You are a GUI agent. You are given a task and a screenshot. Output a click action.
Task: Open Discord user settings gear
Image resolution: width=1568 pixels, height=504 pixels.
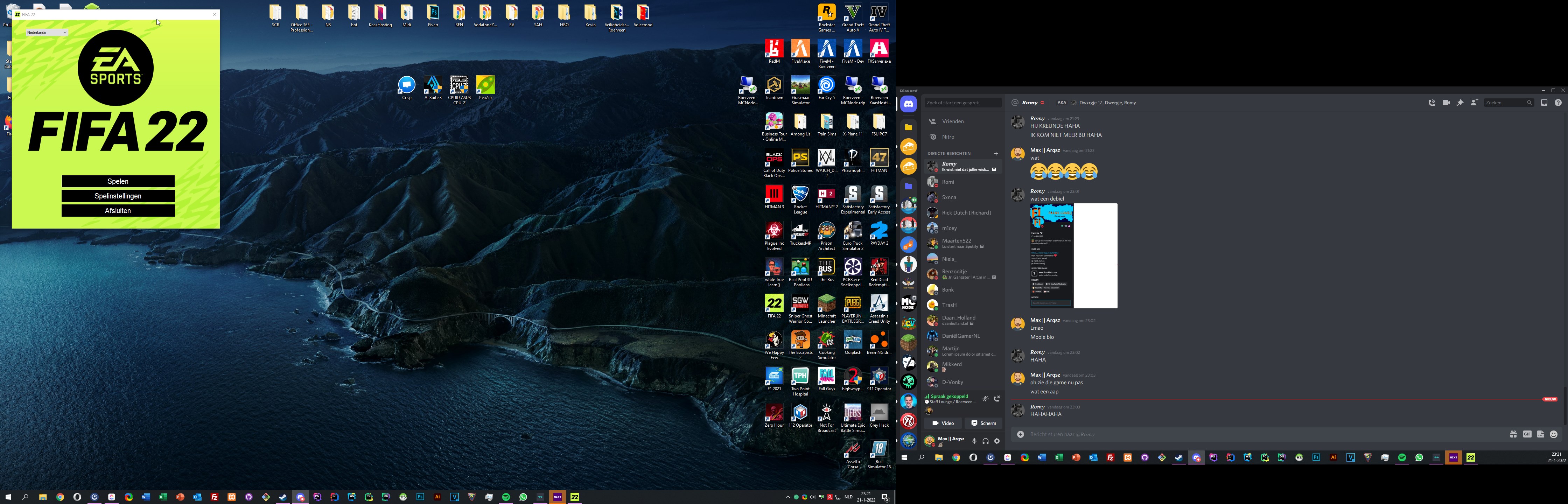(996, 441)
